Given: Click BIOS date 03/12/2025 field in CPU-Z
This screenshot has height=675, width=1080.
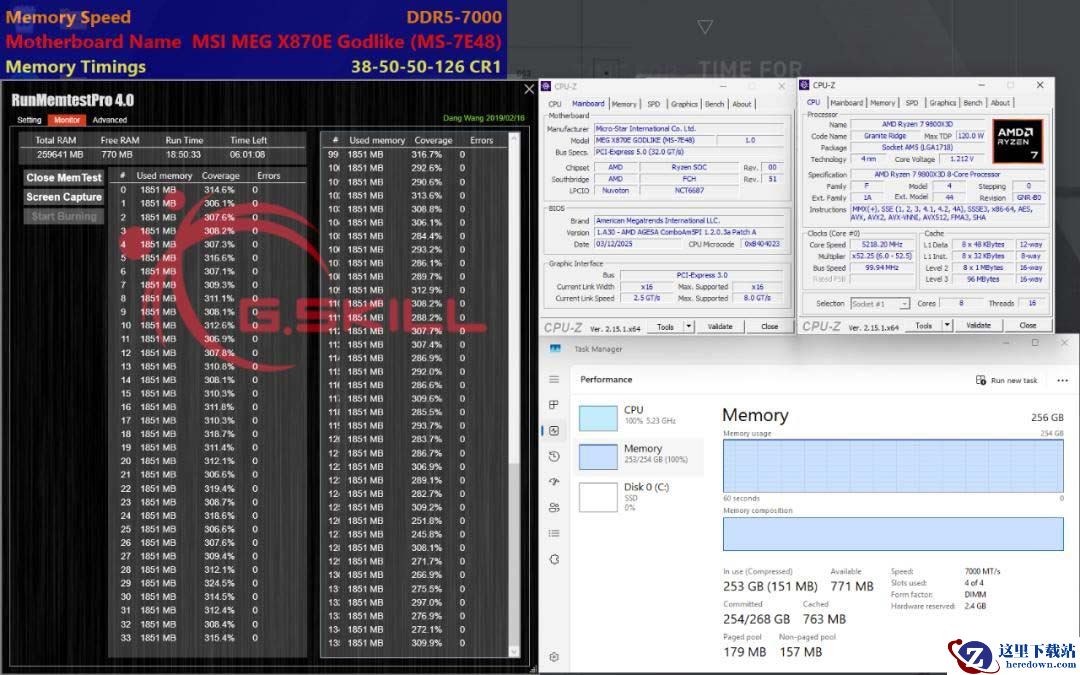Looking at the screenshot, I should [x=639, y=245].
